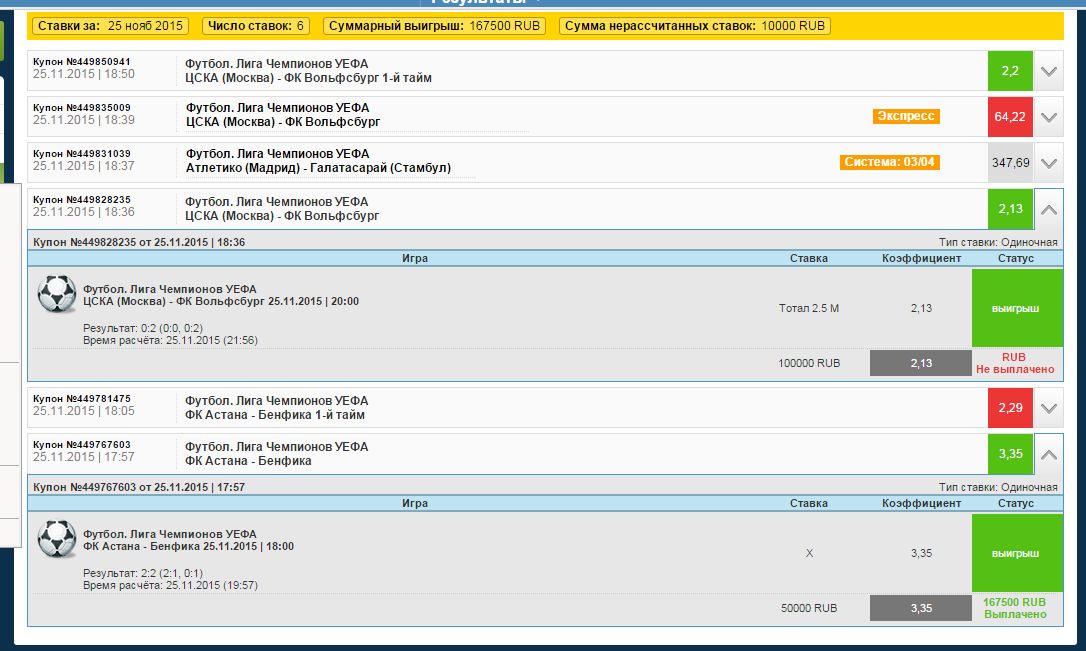Click 50000 RUB stake amount
This screenshot has width=1086, height=651.
click(x=809, y=608)
